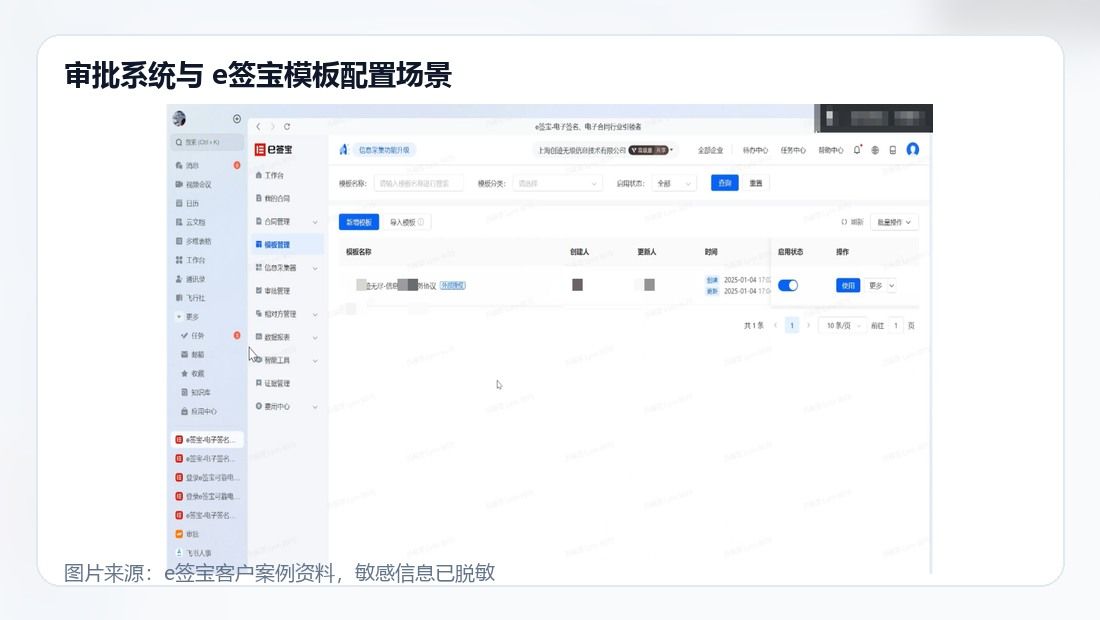The image size is (1100, 620).
Task: Select 证据管理 menu item
Action: [273, 384]
